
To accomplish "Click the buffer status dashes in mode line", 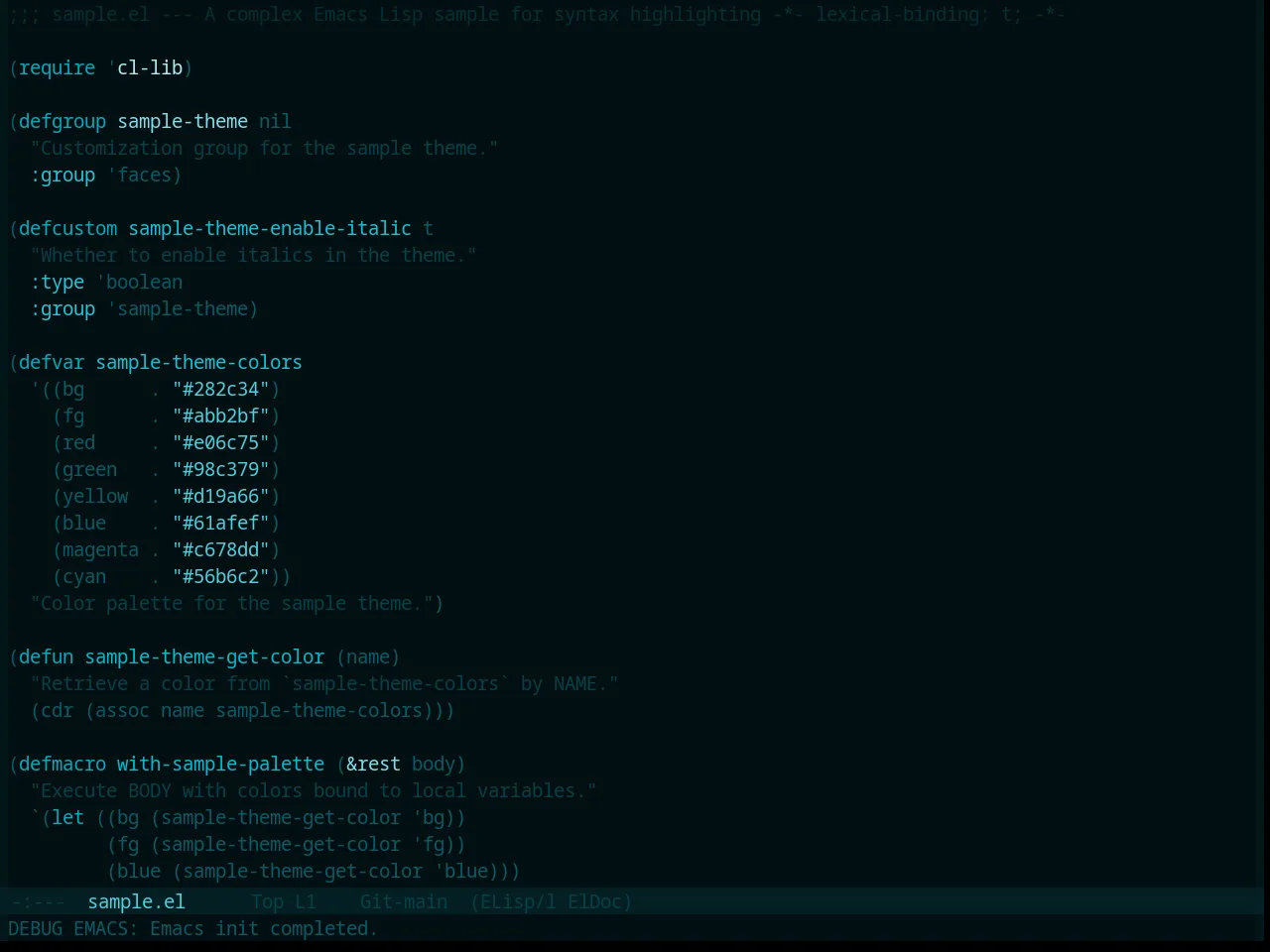I will 38,901.
